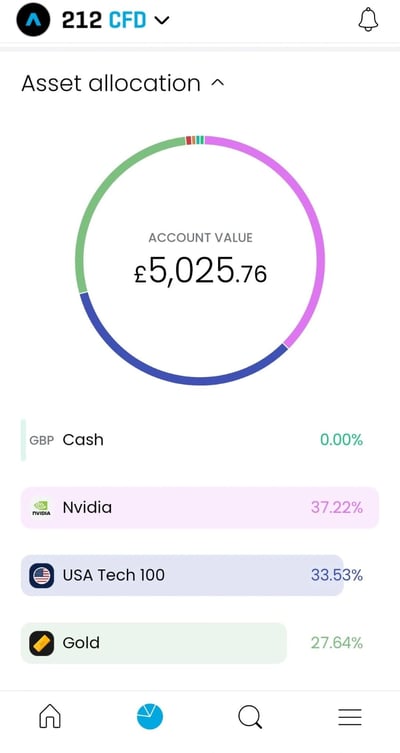Open the notifications bell
Screen dimensions: 400x753
tap(368, 20)
